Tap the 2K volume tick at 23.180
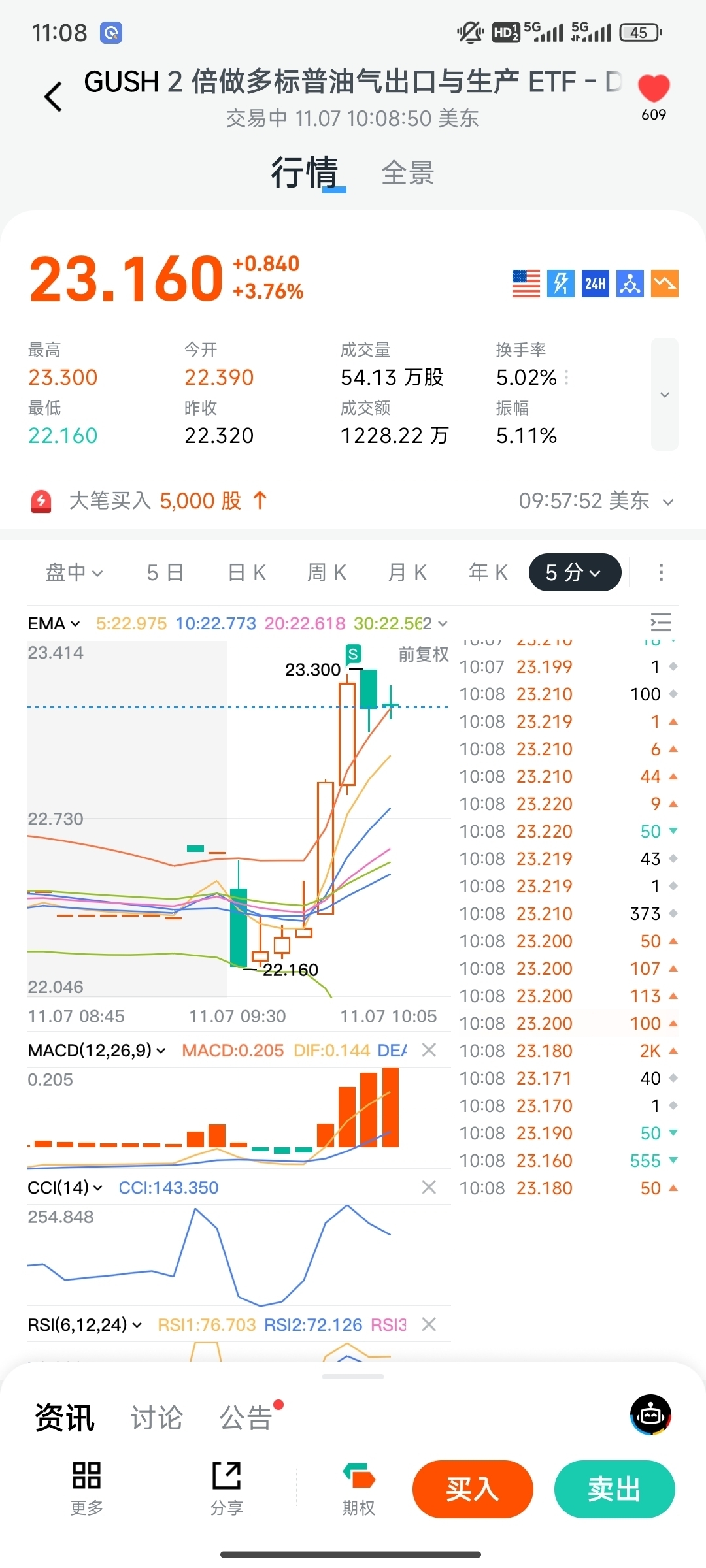Image resolution: width=706 pixels, height=1568 pixels. coord(569,1051)
